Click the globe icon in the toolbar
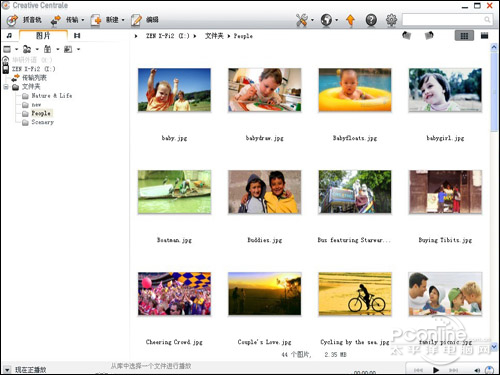The width and height of the screenshot is (500, 375). (326, 20)
